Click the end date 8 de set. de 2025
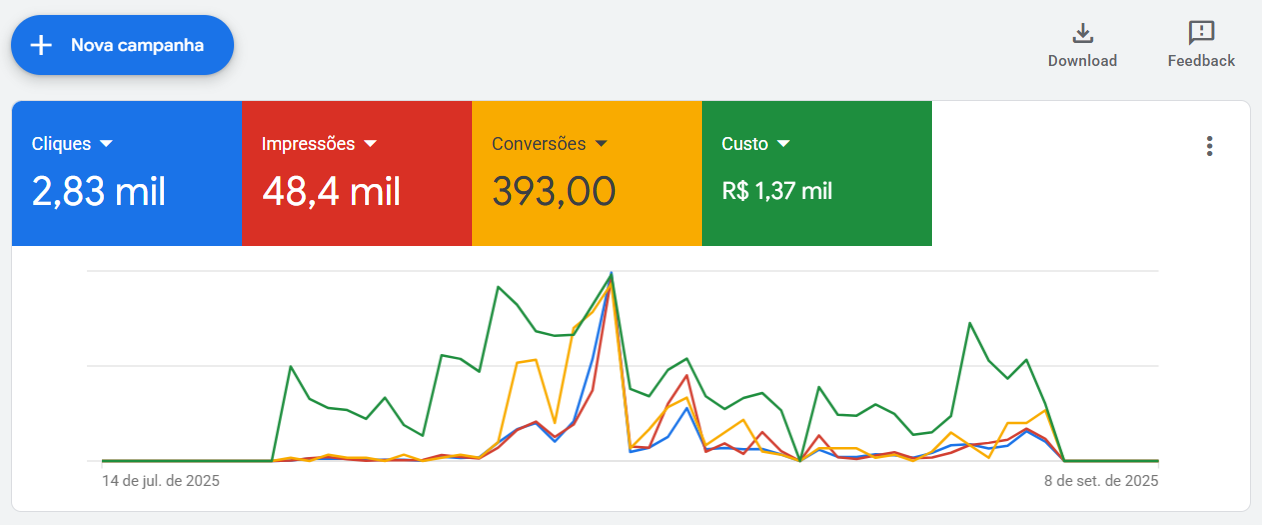 point(1101,480)
